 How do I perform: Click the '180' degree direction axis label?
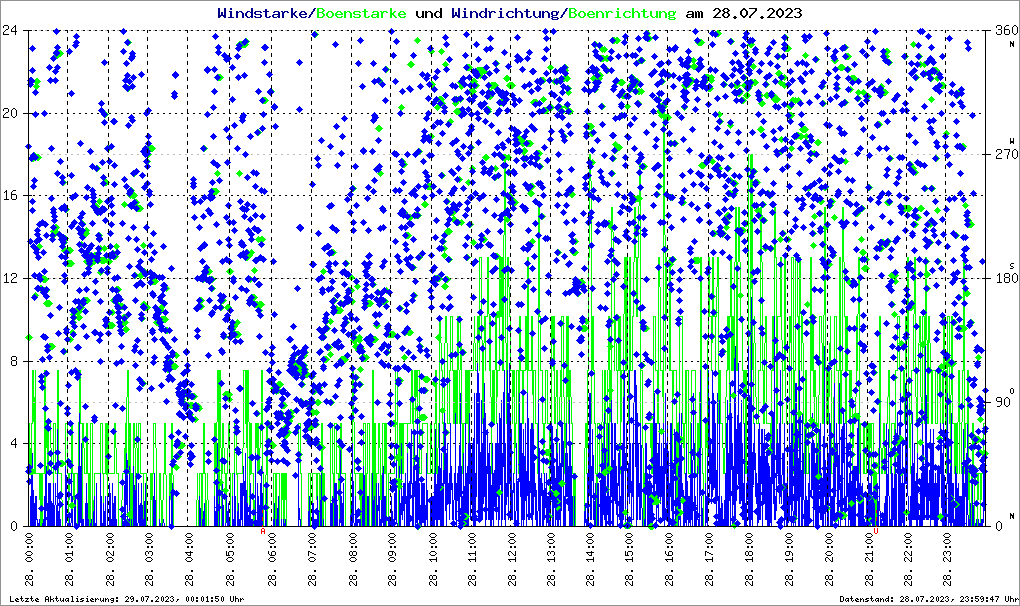click(1006, 278)
